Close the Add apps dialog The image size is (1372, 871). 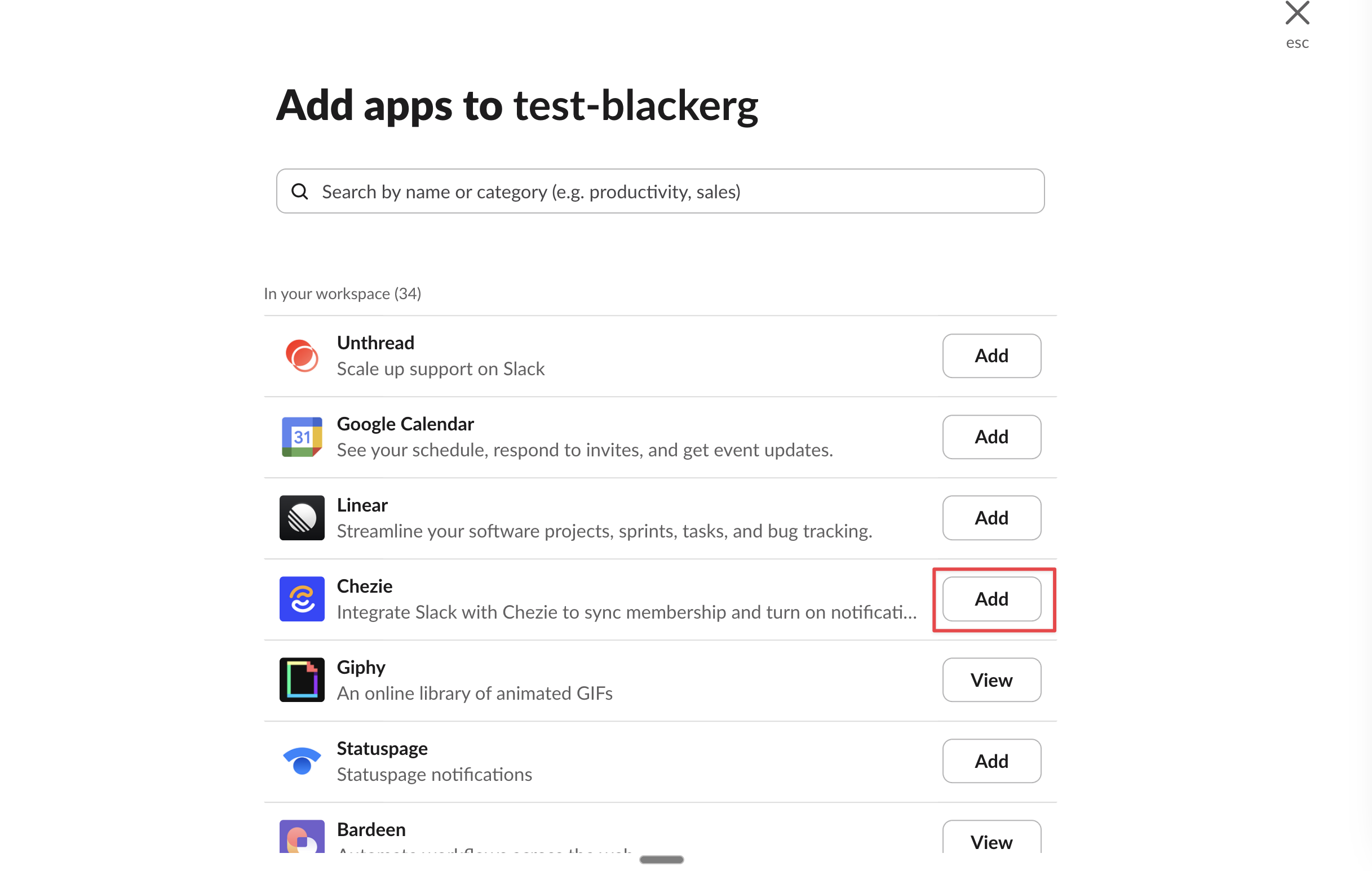1297,14
